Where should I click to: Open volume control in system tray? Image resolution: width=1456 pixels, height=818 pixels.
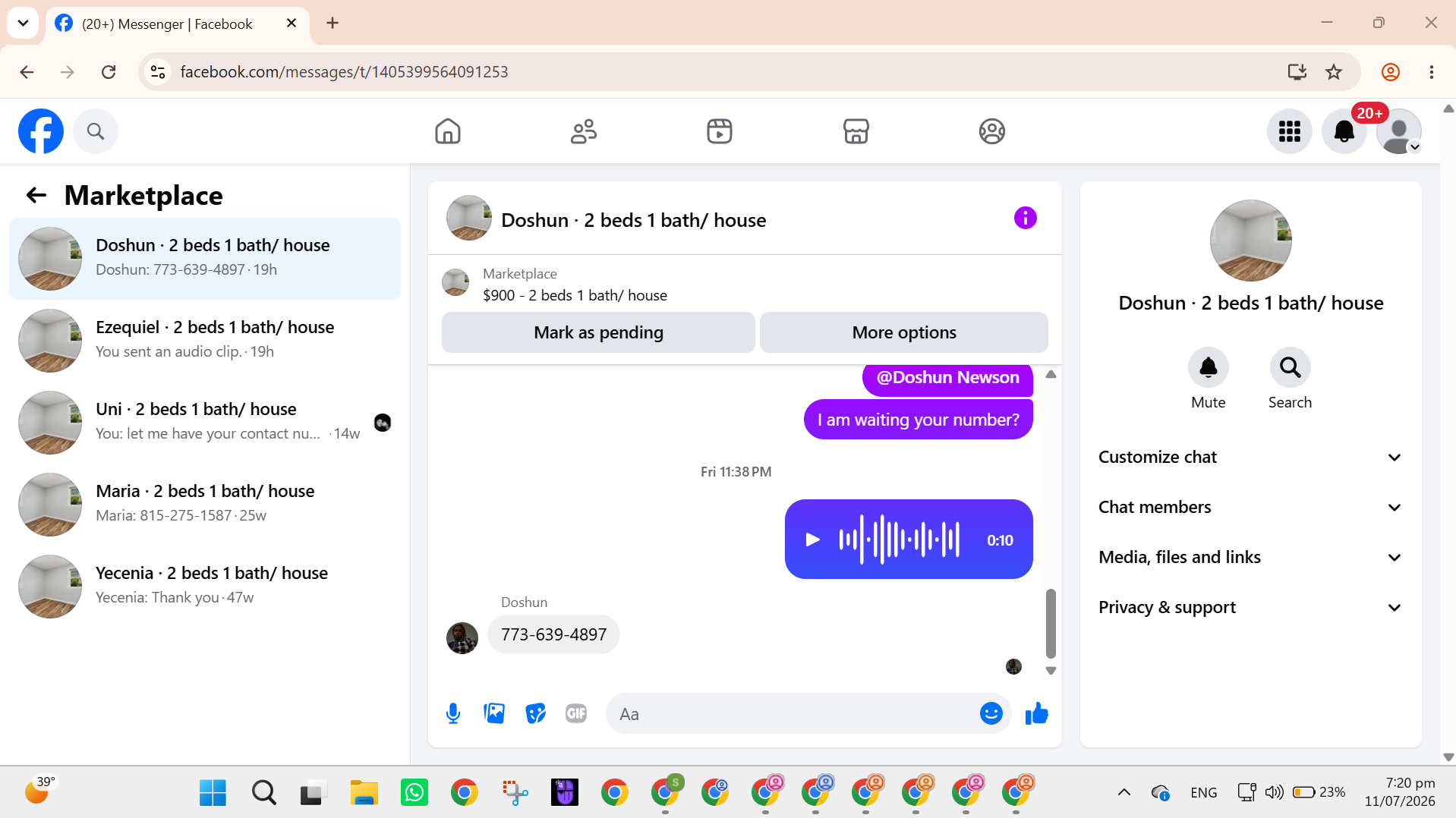(1274, 792)
